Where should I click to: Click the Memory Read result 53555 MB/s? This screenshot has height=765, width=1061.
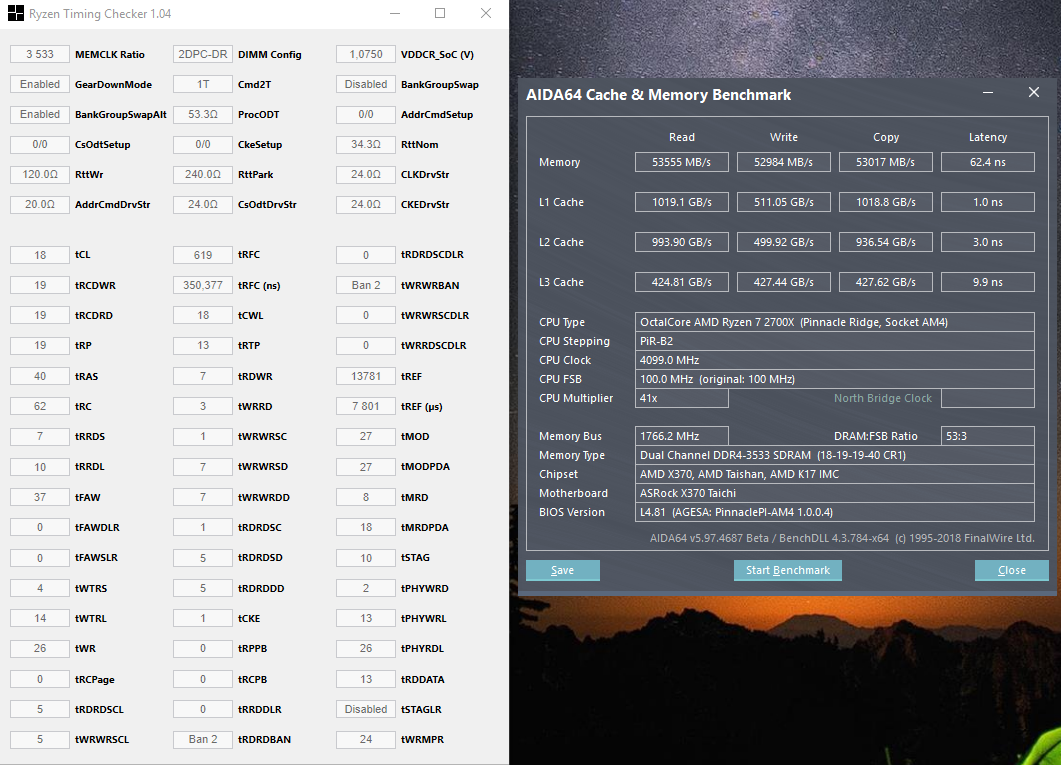click(x=681, y=162)
